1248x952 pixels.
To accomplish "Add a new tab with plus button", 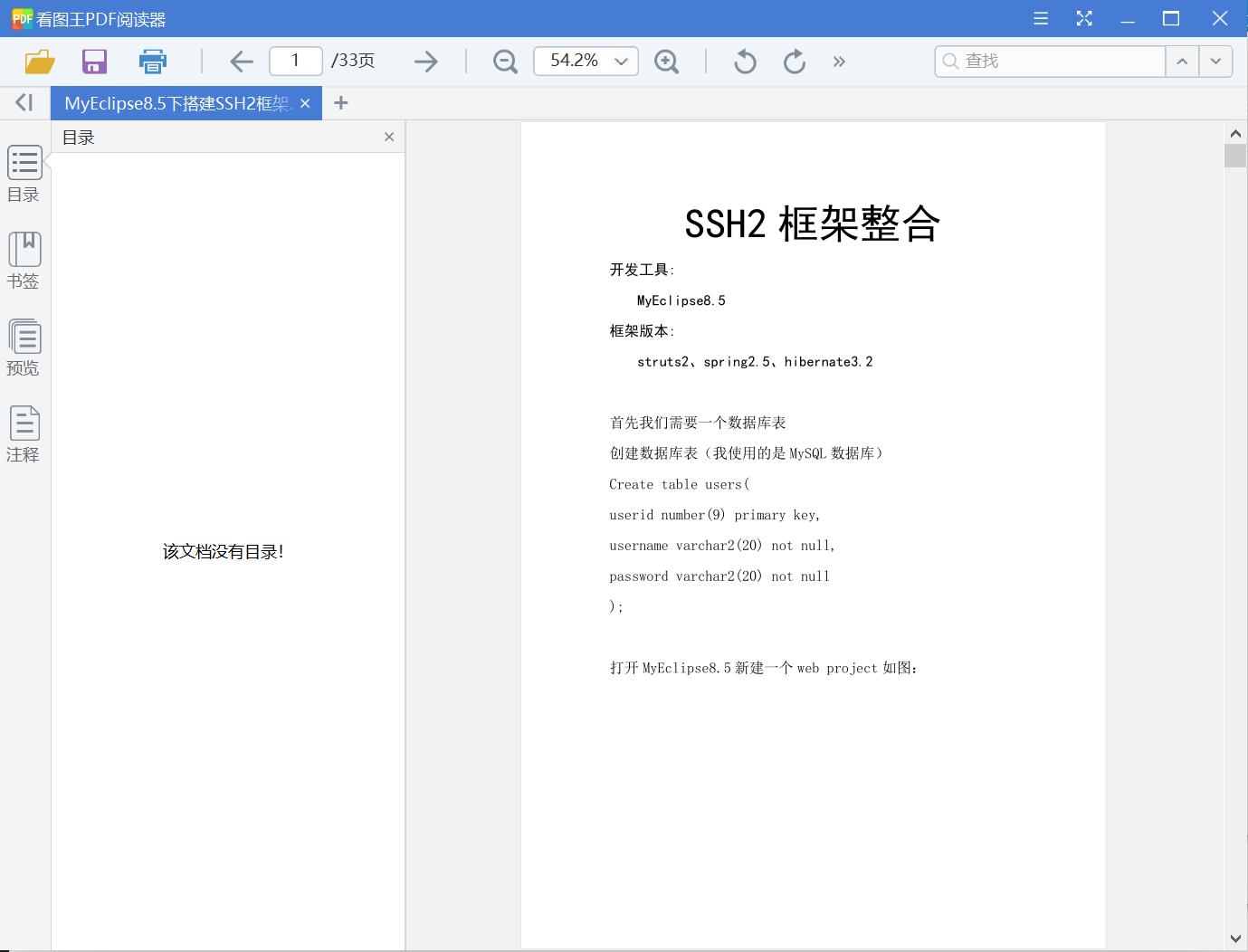I will pos(340,103).
